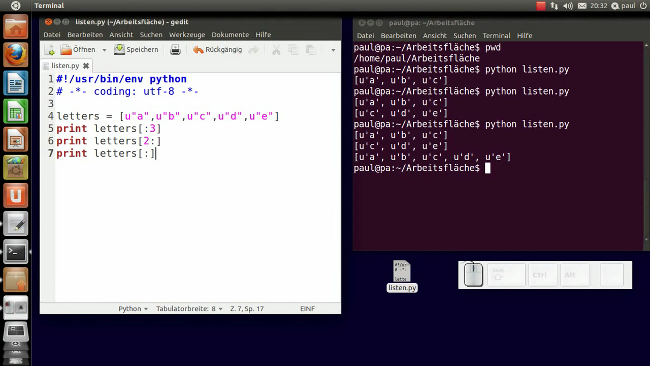Open the gedit Suchen menu
Viewport: 650px width, 366px height.
tap(151, 35)
